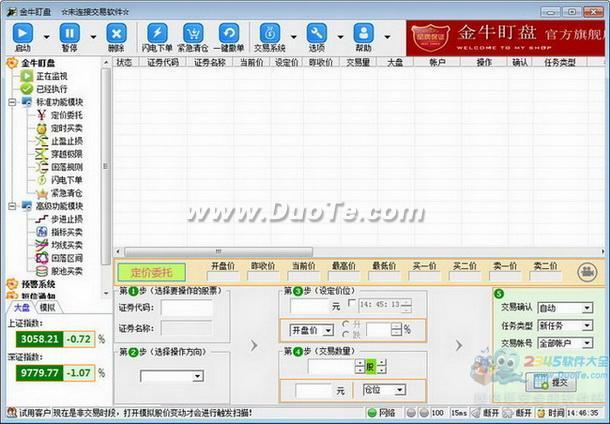Open 紧急清仓 item in sidebar tree

coord(67,193)
